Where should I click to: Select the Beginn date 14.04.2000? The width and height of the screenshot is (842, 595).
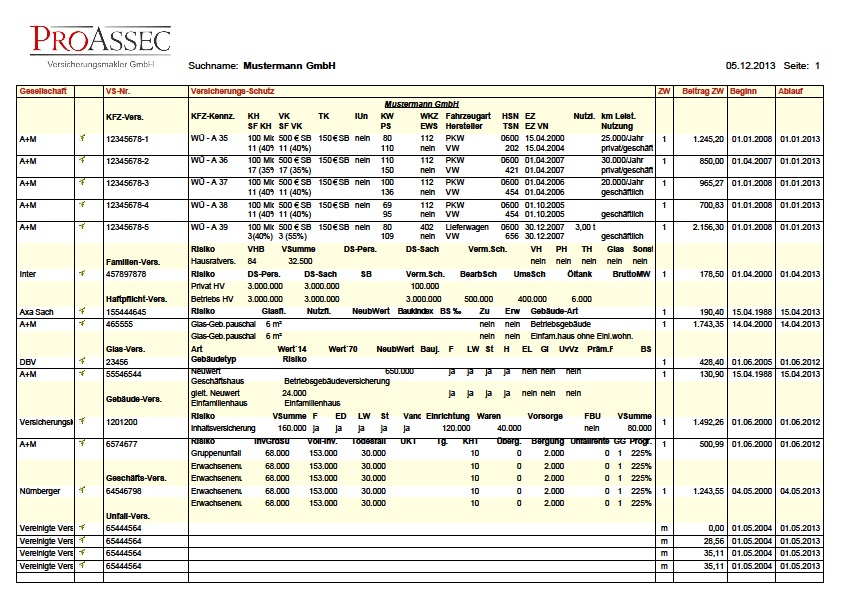(752, 324)
